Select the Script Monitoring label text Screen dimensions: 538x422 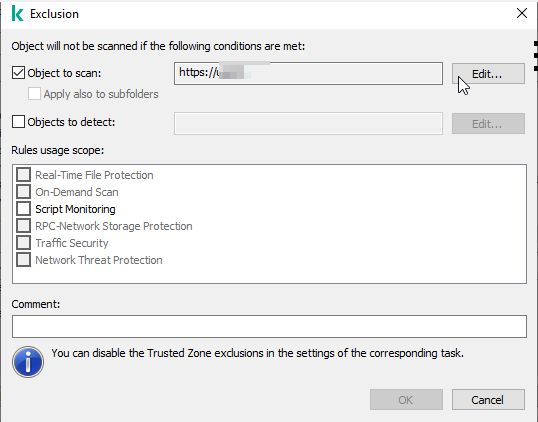(x=75, y=209)
